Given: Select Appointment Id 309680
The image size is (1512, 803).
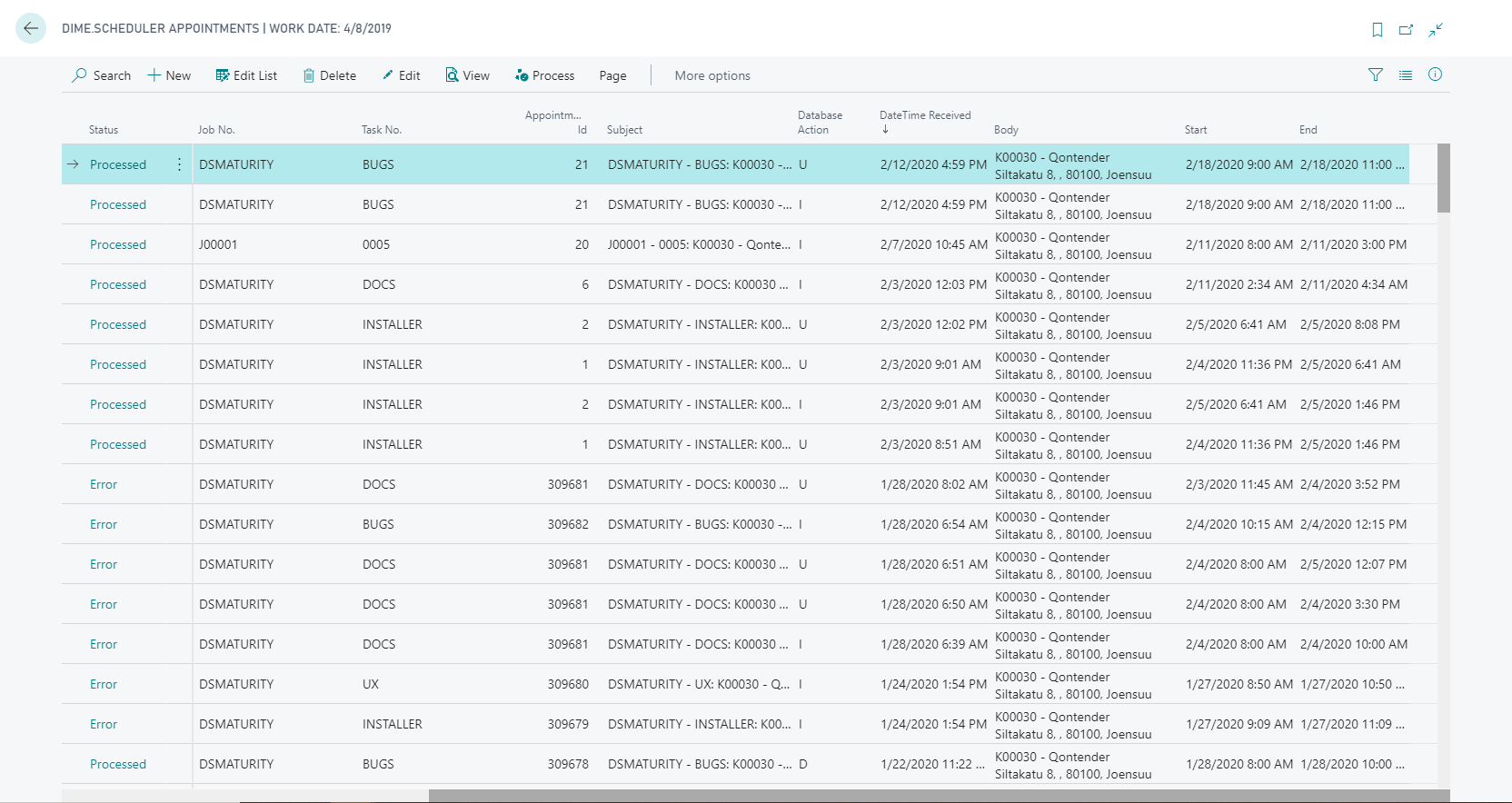Looking at the screenshot, I should click(568, 684).
